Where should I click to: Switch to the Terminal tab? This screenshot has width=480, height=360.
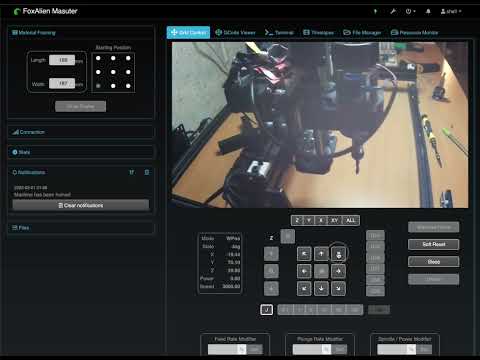pos(279,32)
